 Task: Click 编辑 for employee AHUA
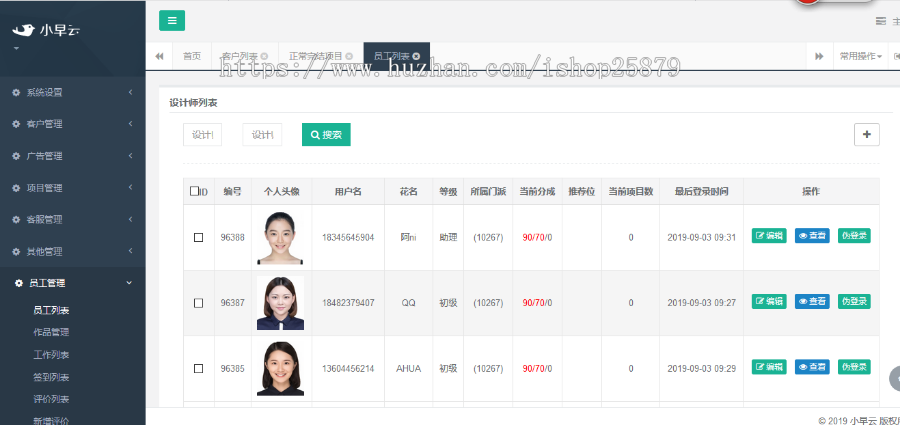769,367
